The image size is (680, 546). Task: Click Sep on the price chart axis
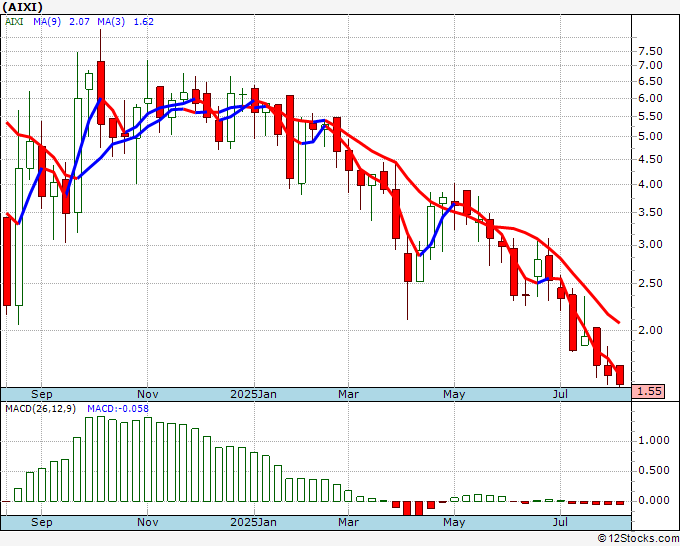click(x=42, y=394)
